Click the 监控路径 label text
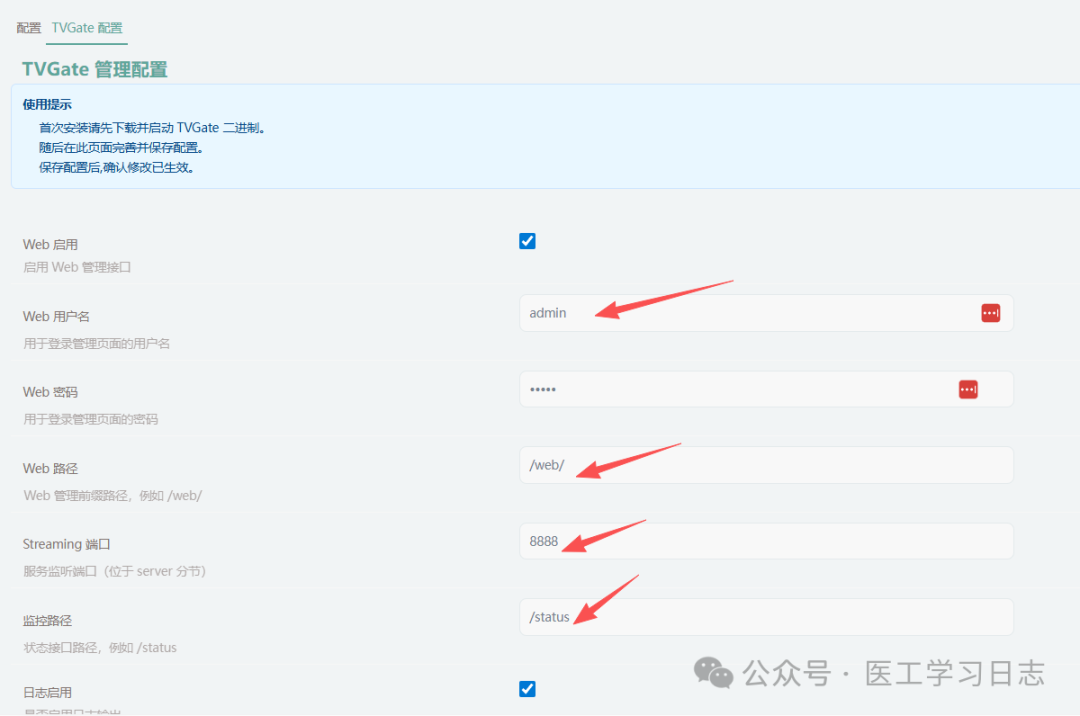The image size is (1080, 716). coord(47,620)
